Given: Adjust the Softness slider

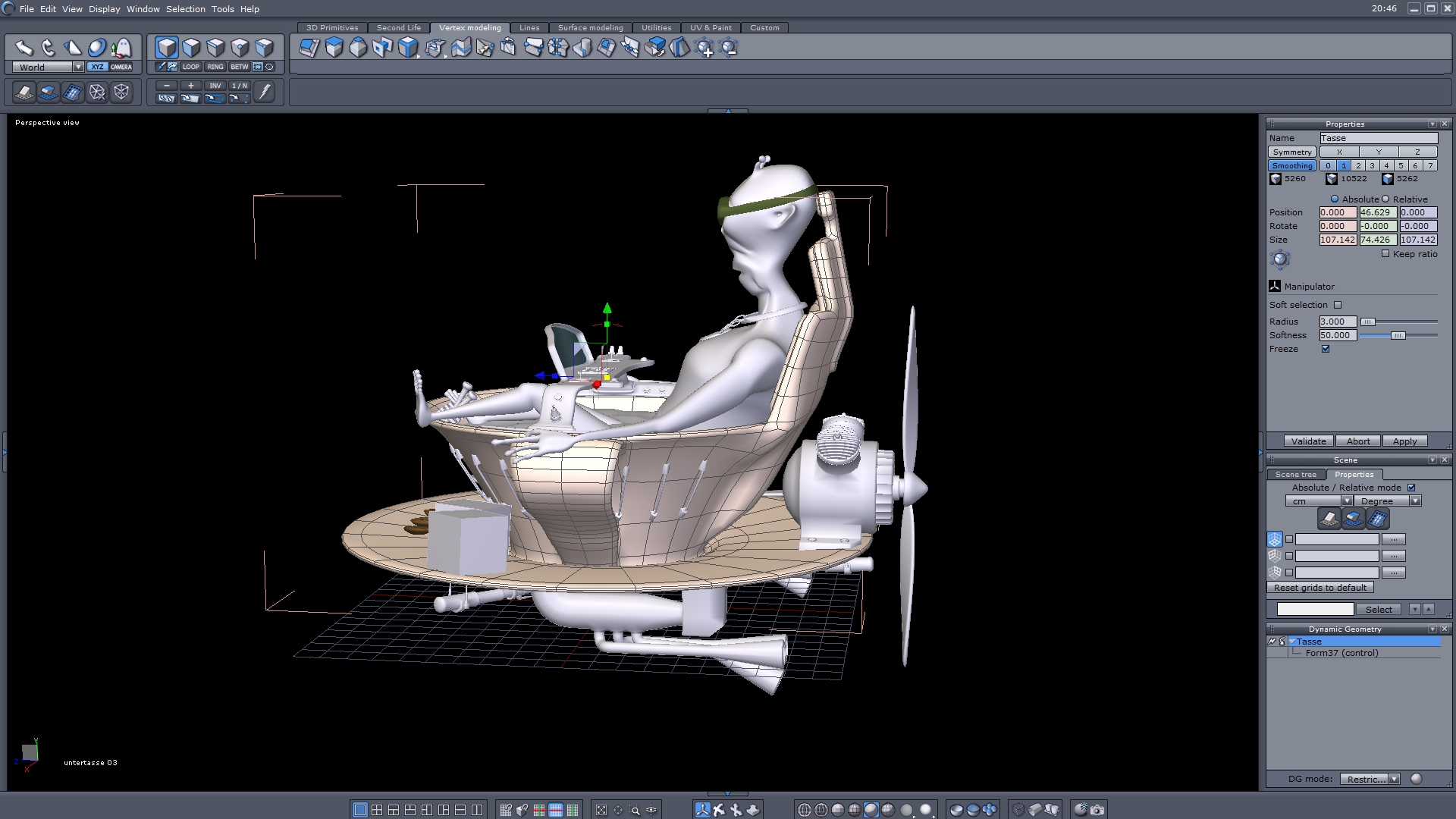Looking at the screenshot, I should point(1398,335).
